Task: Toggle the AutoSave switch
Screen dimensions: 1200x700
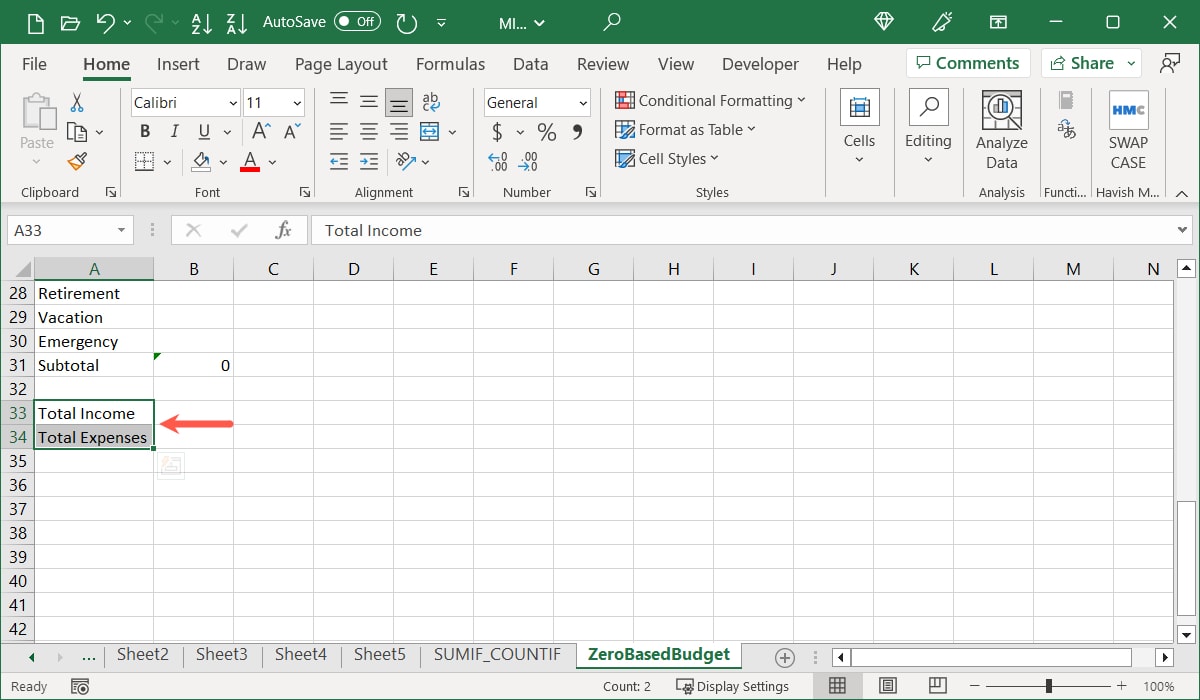Action: (x=356, y=21)
